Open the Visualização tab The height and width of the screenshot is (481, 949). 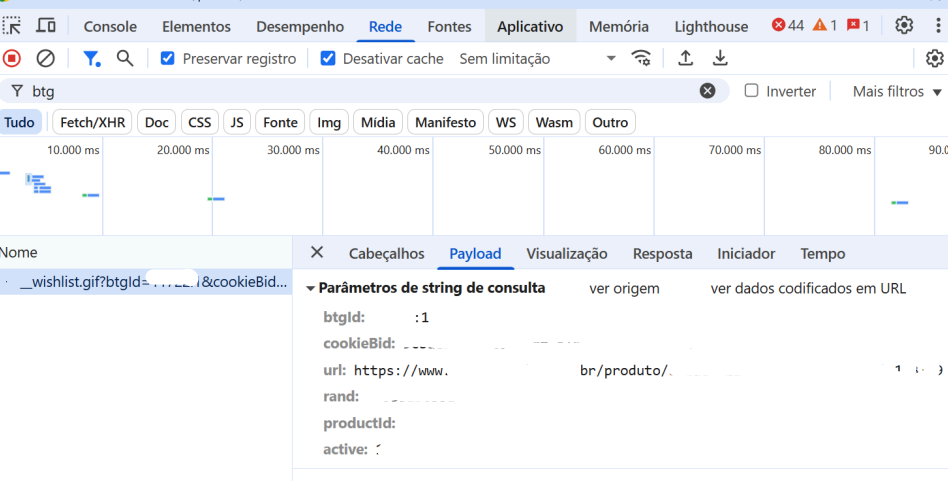566,254
